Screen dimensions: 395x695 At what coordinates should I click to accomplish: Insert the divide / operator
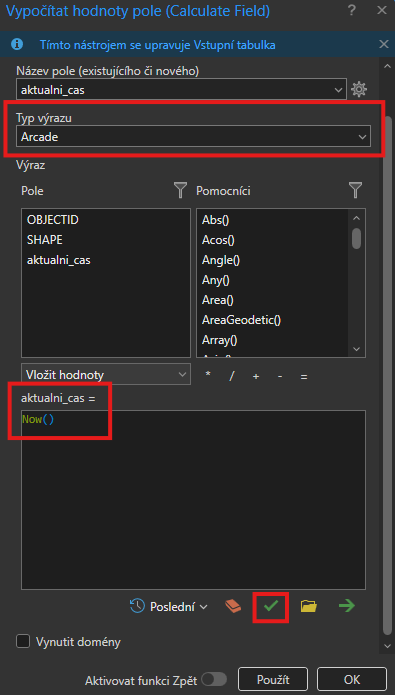point(231,376)
